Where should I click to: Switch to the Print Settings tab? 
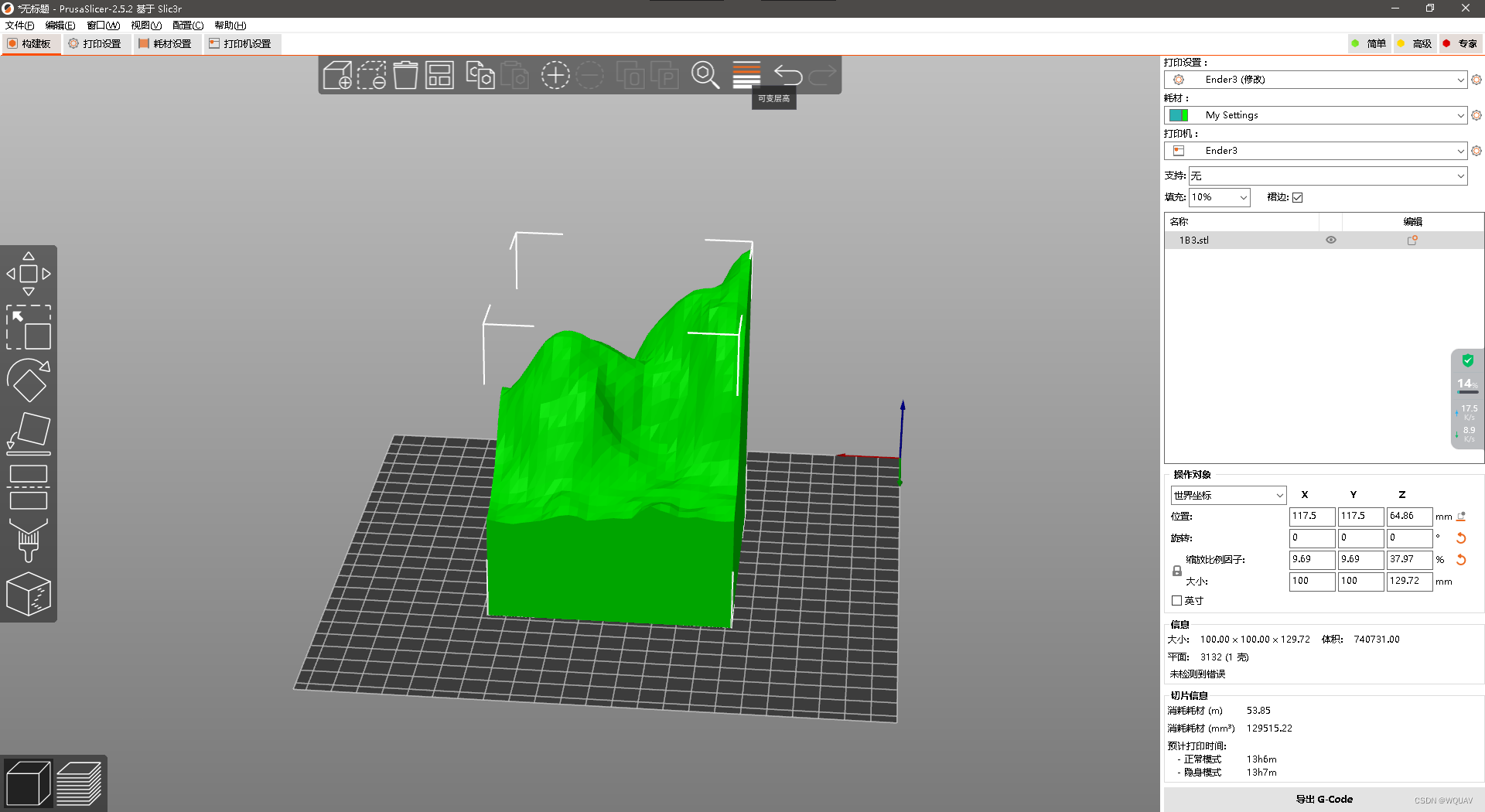click(x=95, y=44)
